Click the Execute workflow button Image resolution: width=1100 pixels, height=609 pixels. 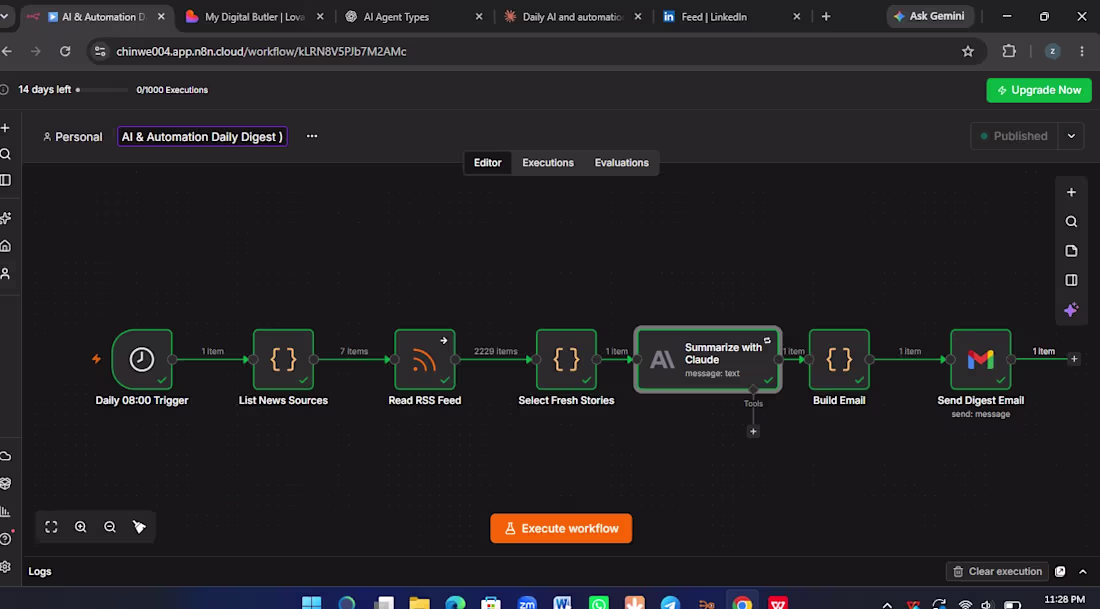tap(561, 528)
